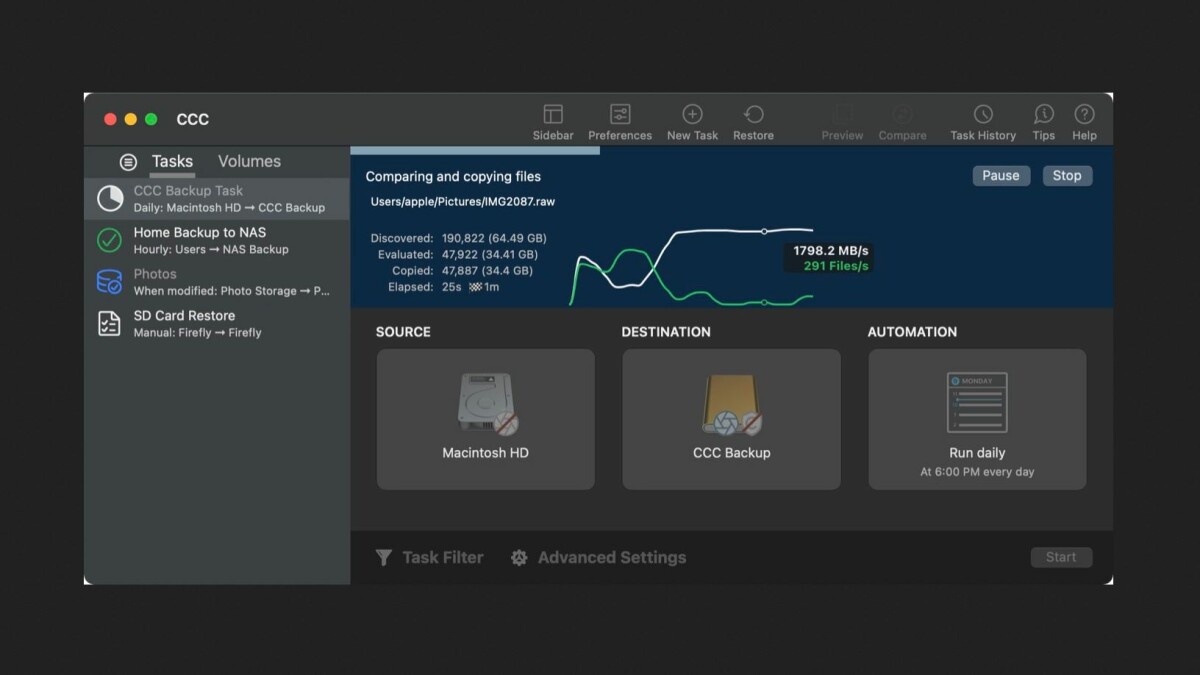Switch to the Volumes tab

pos(248,161)
